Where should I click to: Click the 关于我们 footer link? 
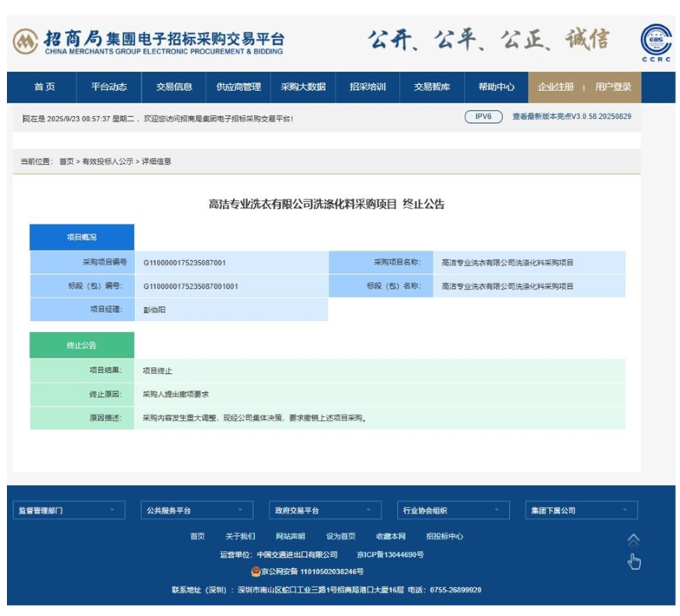pos(240,536)
